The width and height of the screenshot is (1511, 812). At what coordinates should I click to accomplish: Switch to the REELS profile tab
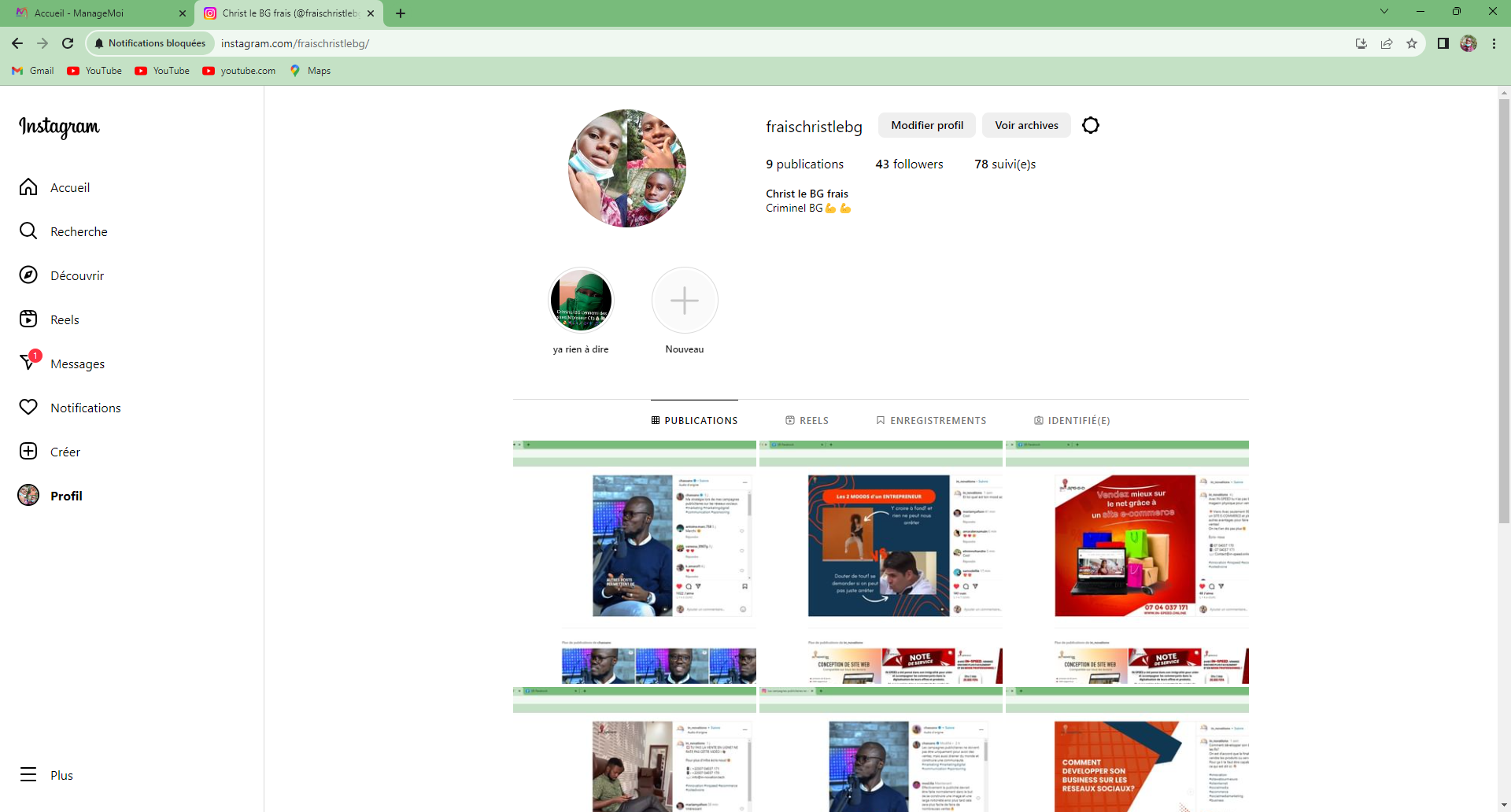(807, 421)
